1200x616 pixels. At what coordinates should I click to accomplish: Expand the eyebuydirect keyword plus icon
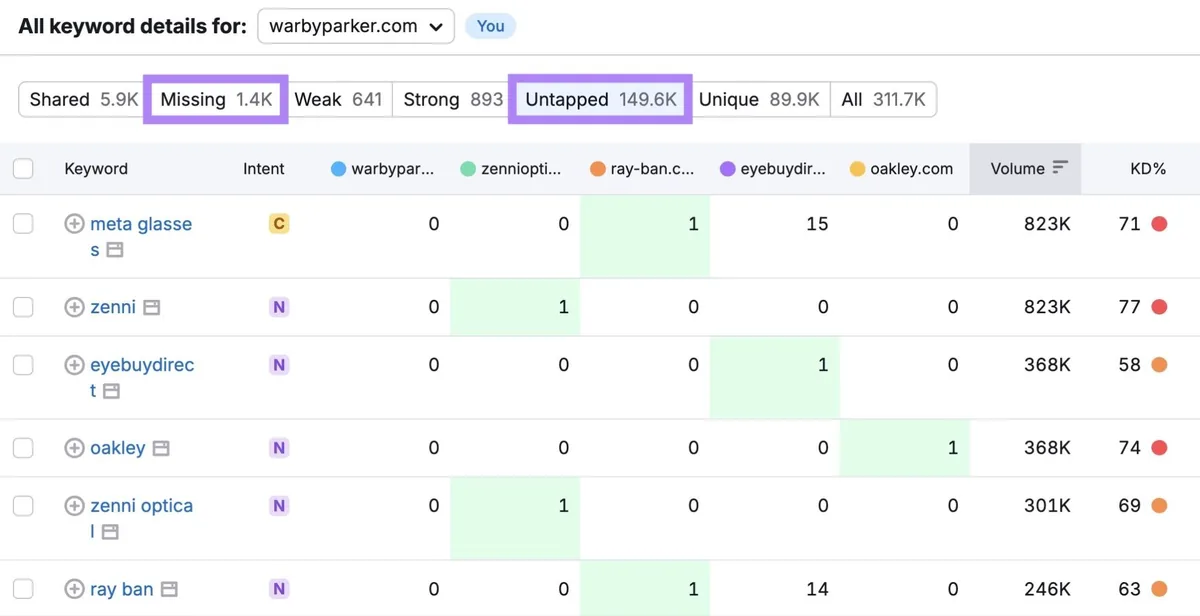74,365
